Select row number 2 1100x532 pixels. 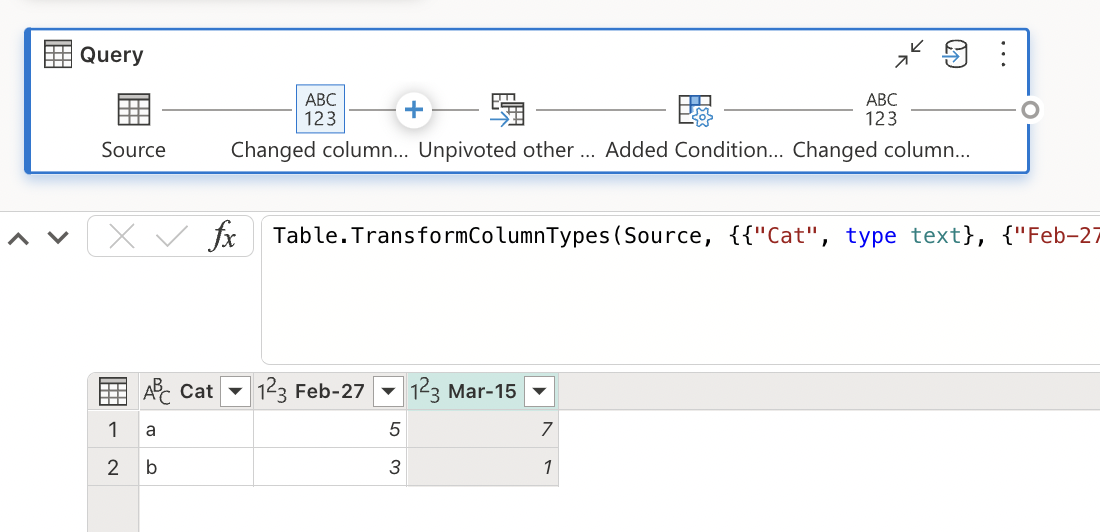click(113, 467)
